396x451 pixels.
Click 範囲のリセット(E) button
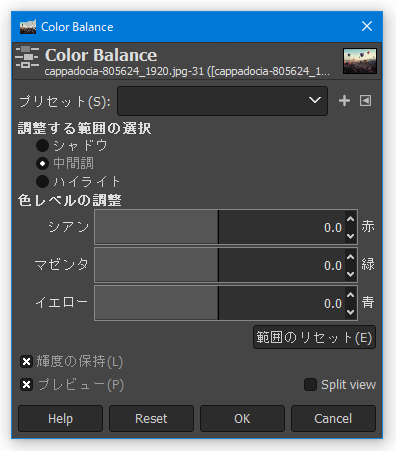click(x=314, y=337)
